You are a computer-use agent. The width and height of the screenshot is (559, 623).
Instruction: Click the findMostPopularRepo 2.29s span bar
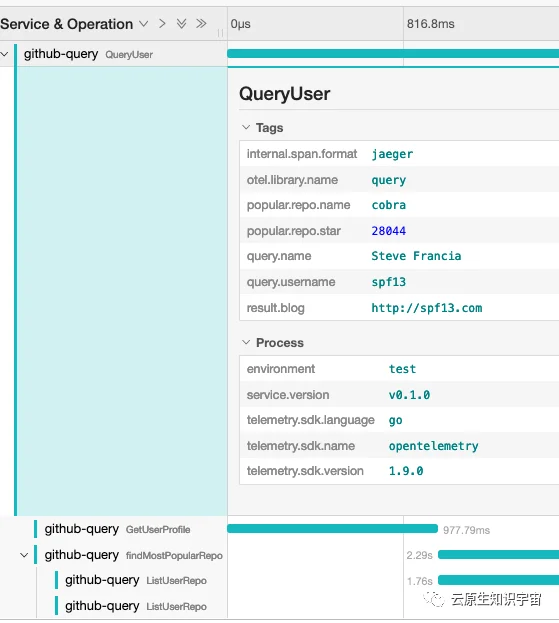click(x=498, y=555)
